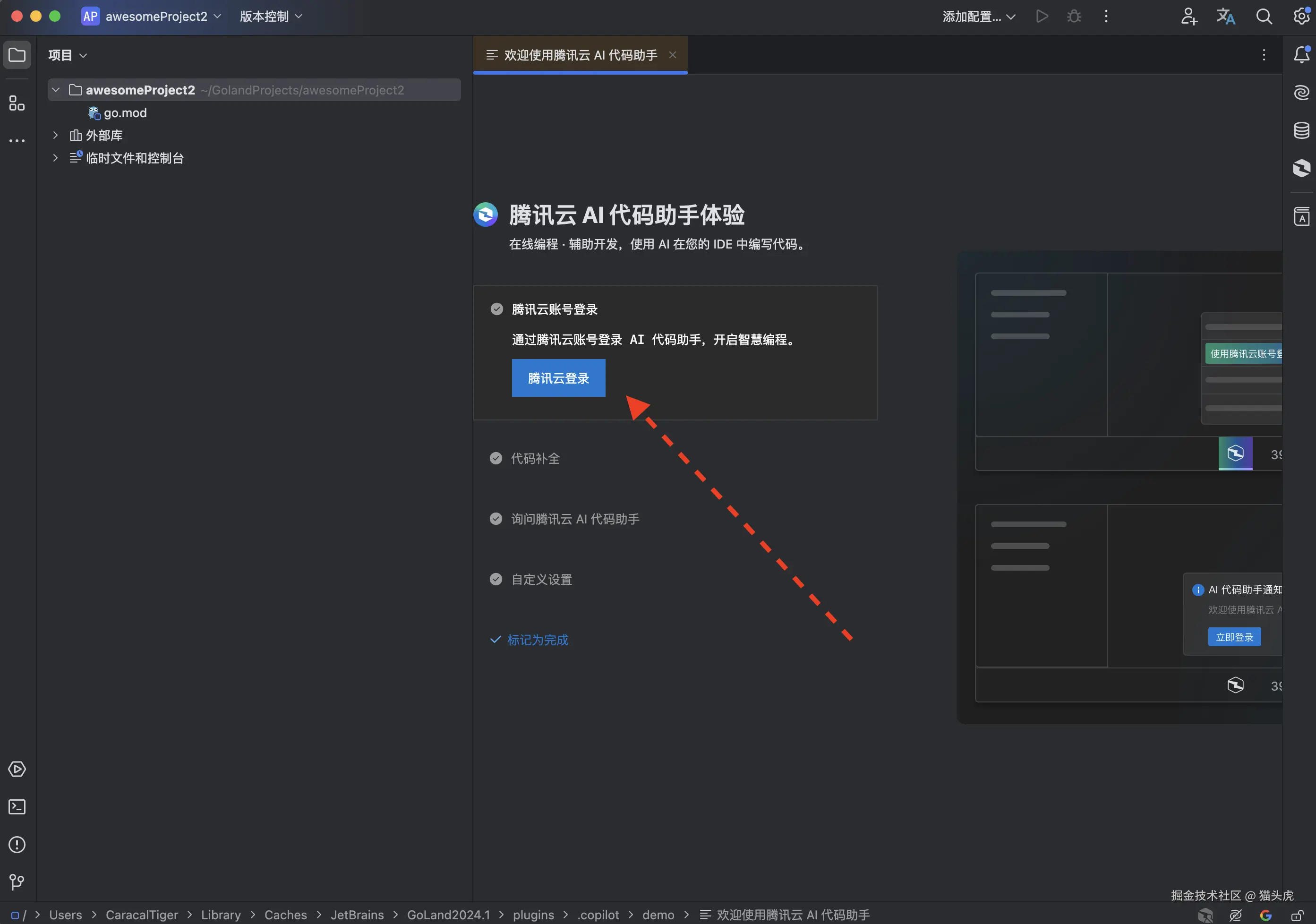Screen dimensions: 1316x924
Task: Click Tencent assistant icon in status bar
Action: [x=1205, y=915]
